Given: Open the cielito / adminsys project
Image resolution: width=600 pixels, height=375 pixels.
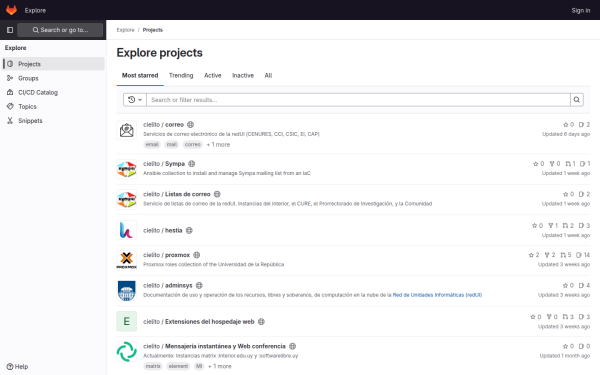Looking at the screenshot, I should click(168, 285).
